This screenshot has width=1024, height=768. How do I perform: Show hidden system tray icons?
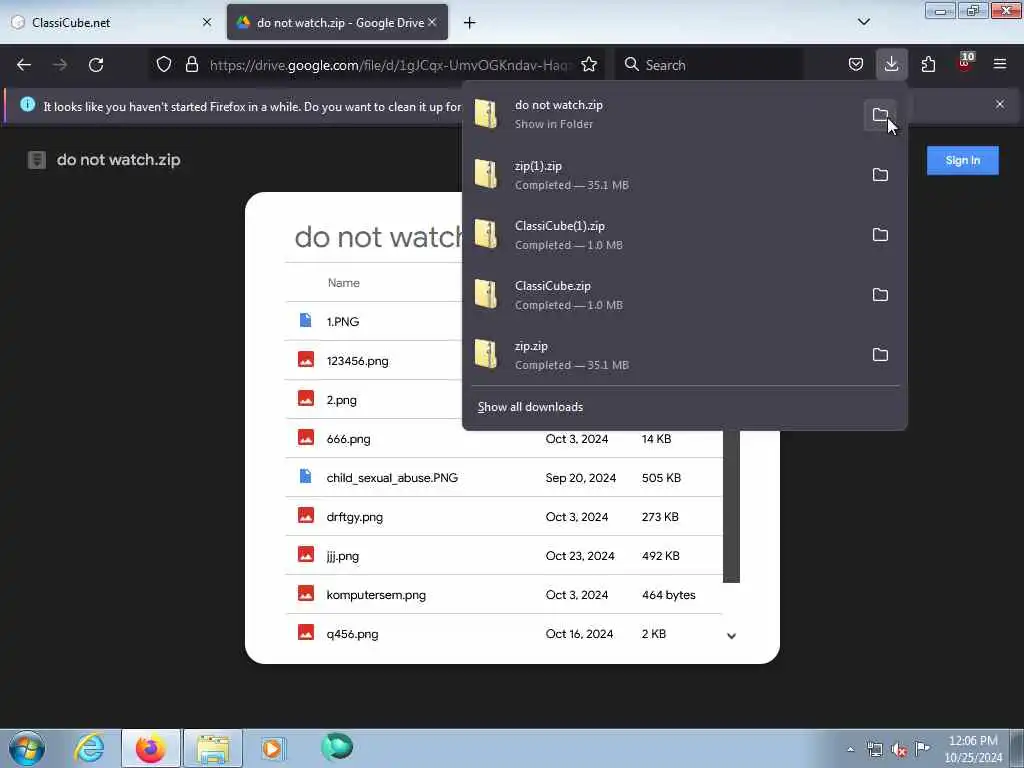click(850, 750)
